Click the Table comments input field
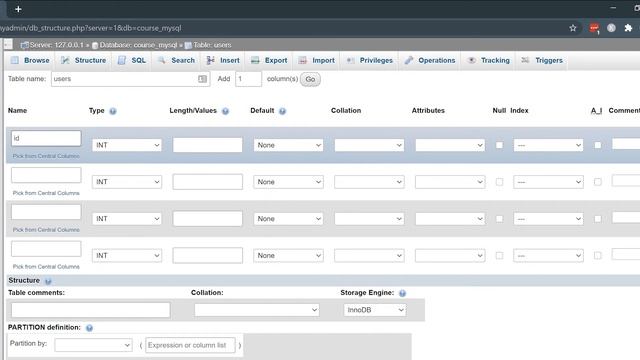 click(x=91, y=310)
